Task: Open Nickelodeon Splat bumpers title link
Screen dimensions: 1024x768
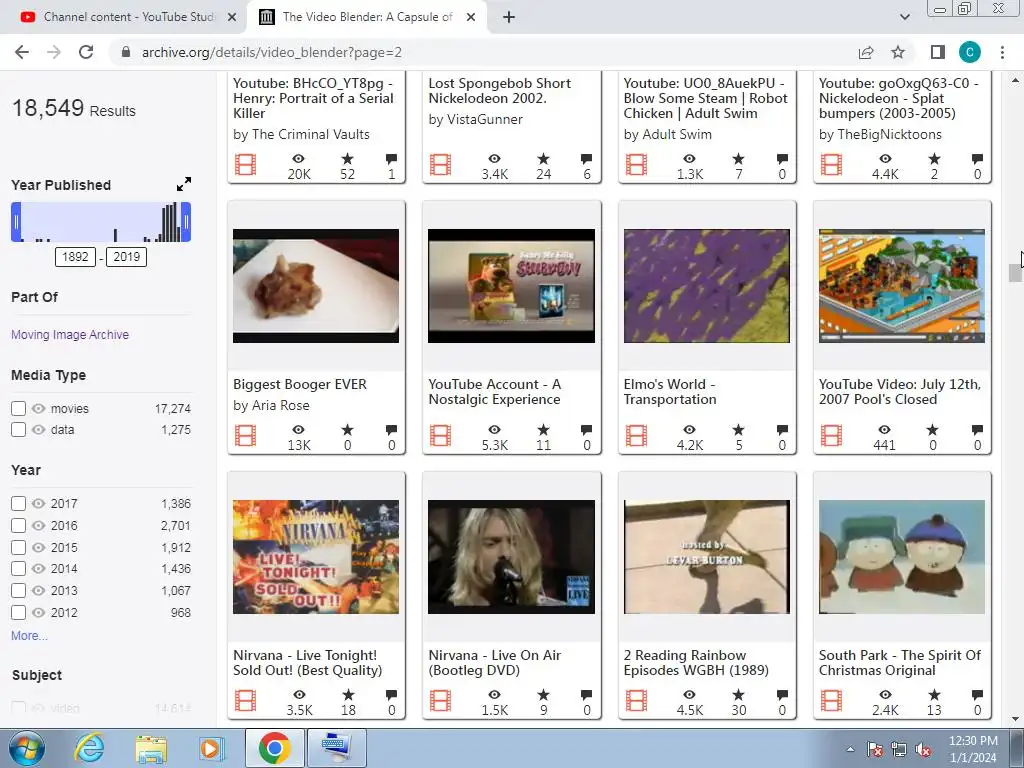Action: click(899, 98)
